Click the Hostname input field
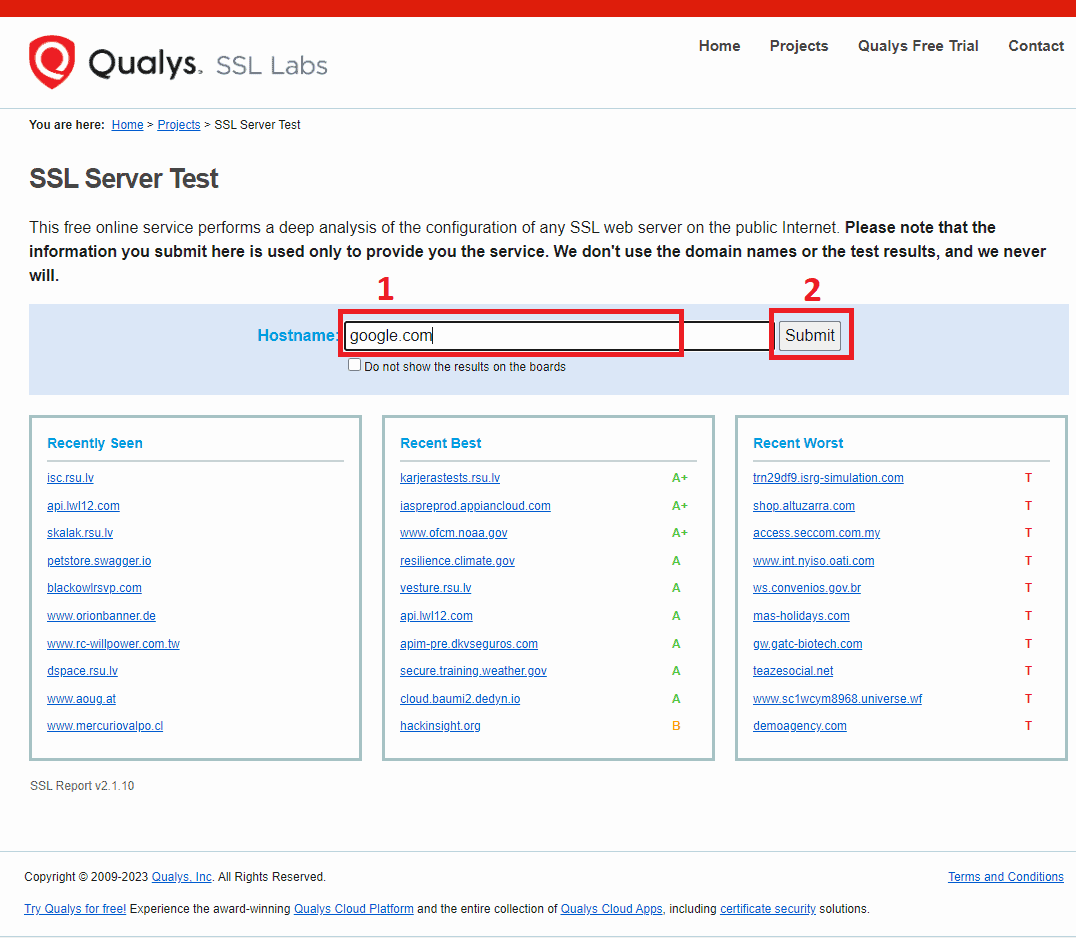This screenshot has width=1076, height=938. (556, 336)
